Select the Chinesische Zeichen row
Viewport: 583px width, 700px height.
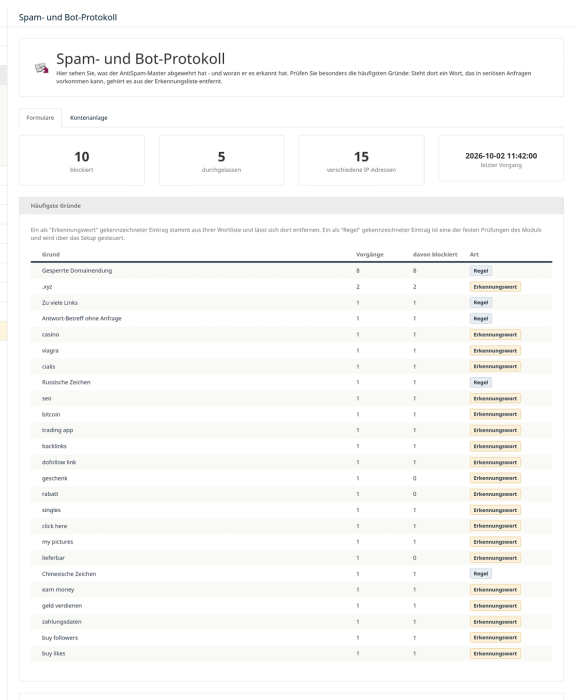tap(292, 574)
